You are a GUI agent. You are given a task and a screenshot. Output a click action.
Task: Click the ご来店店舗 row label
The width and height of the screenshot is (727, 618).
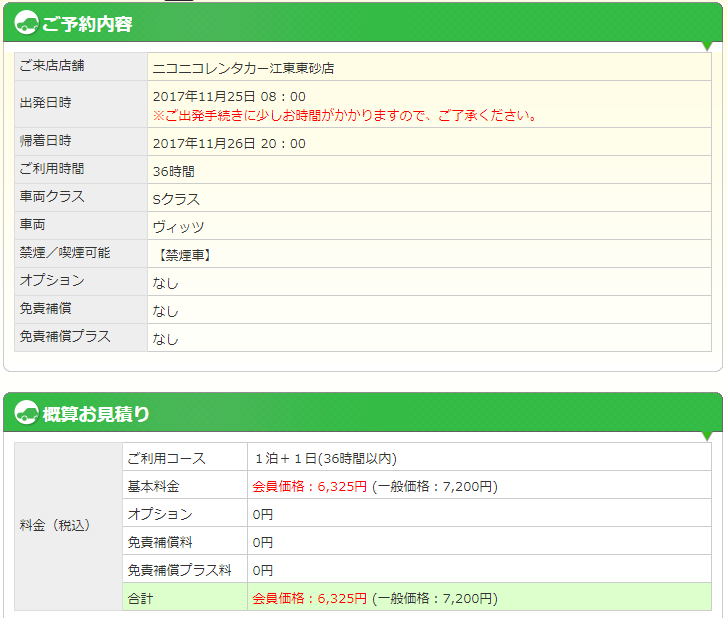(51, 66)
